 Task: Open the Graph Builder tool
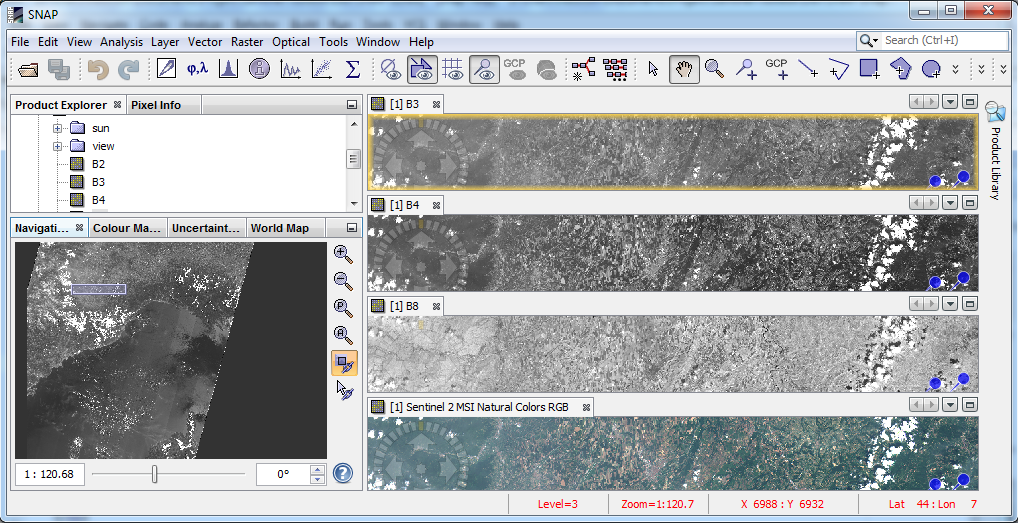(x=583, y=69)
